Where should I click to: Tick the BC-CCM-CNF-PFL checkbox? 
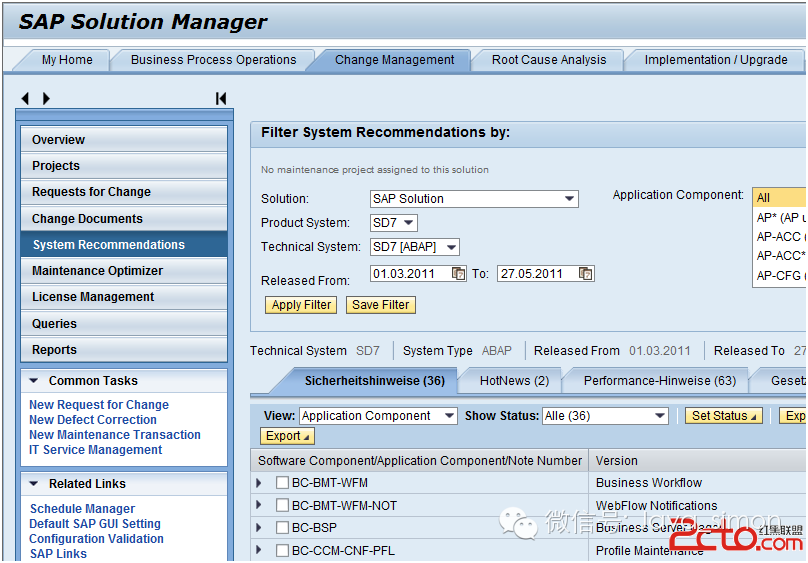click(x=282, y=551)
